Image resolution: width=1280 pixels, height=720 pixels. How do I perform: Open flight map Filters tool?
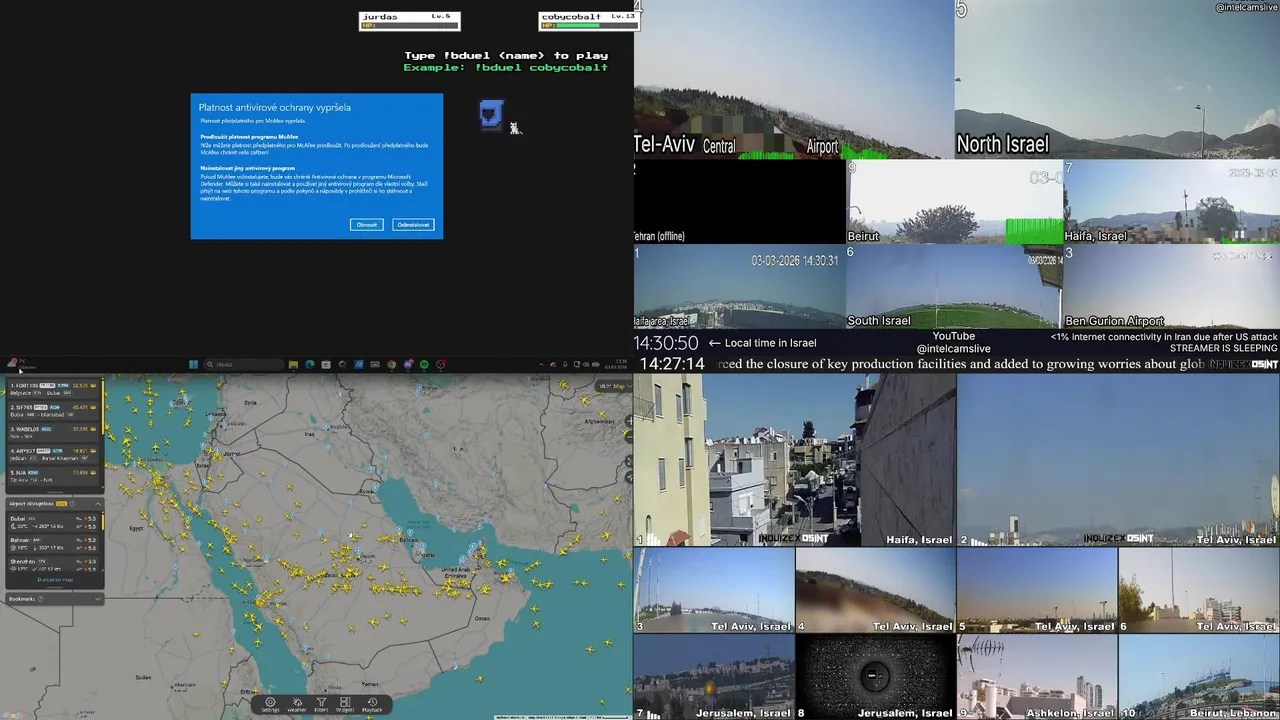321,705
